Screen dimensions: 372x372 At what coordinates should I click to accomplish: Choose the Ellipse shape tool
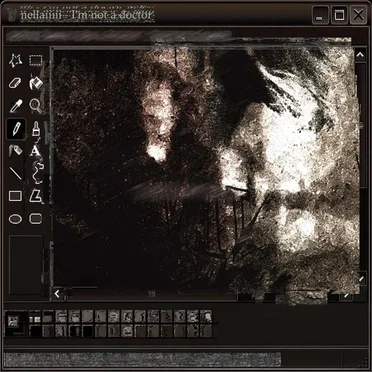pyautogui.click(x=15, y=219)
